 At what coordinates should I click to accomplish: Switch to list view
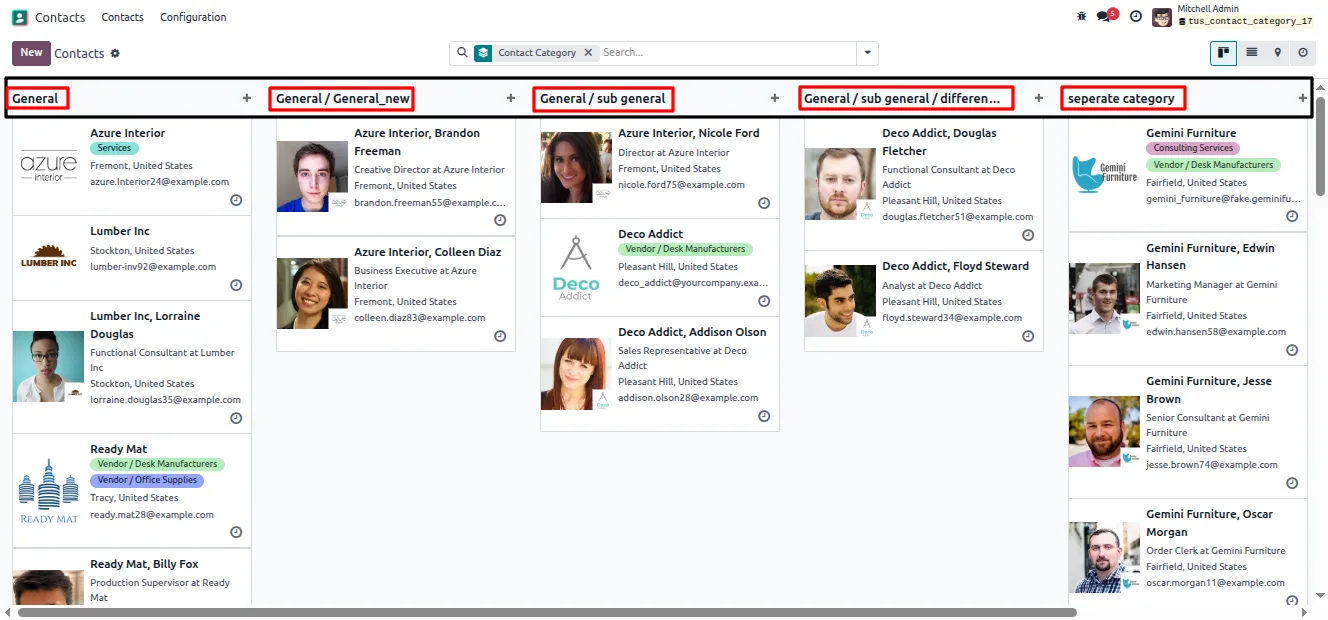click(x=1251, y=53)
